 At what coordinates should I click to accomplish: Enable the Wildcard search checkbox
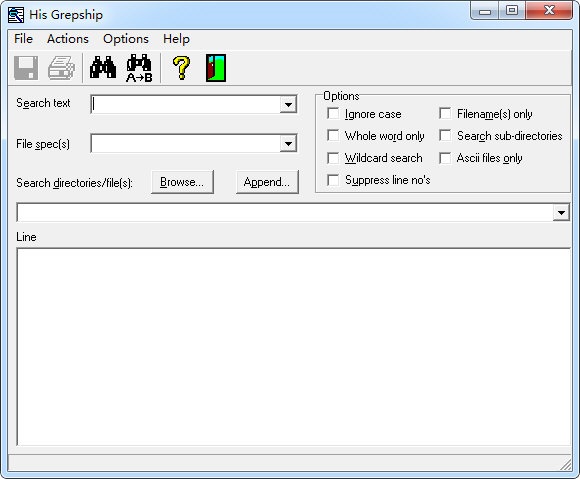[333, 158]
